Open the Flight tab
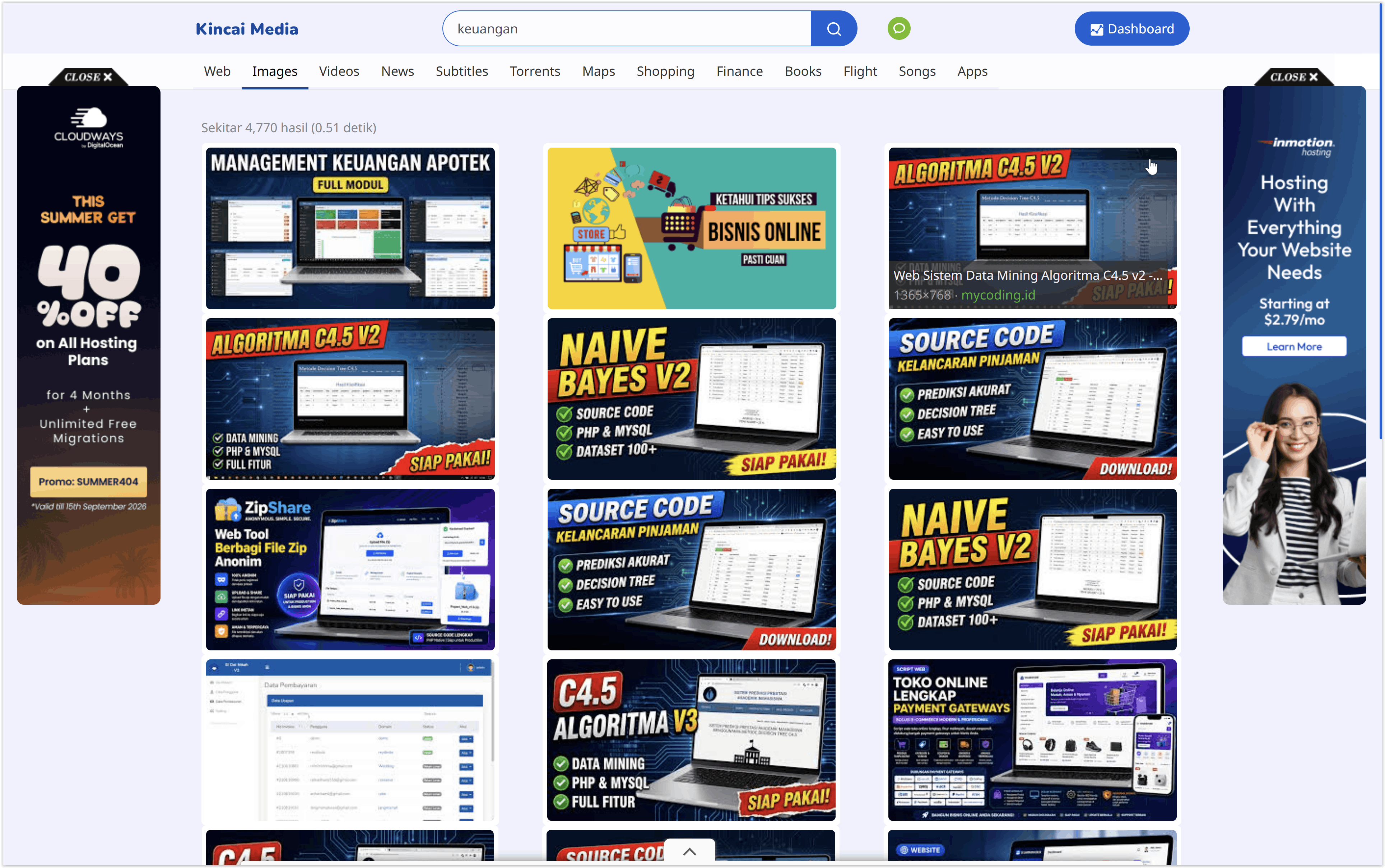The width and height of the screenshot is (1385, 868). [860, 71]
